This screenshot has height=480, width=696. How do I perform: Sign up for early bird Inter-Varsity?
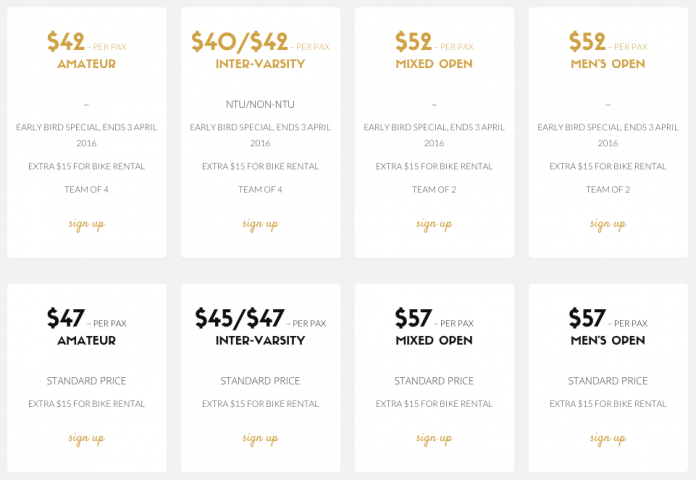click(261, 224)
